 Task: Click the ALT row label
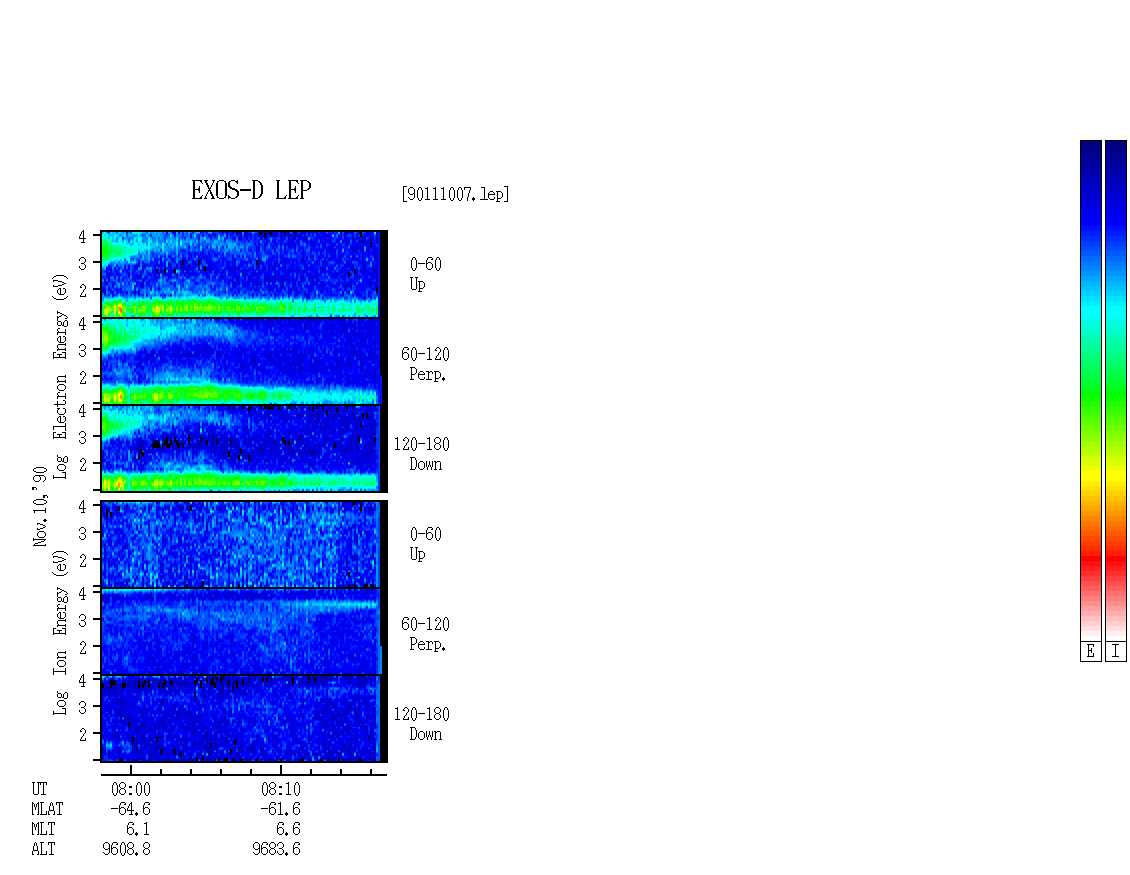(43, 849)
